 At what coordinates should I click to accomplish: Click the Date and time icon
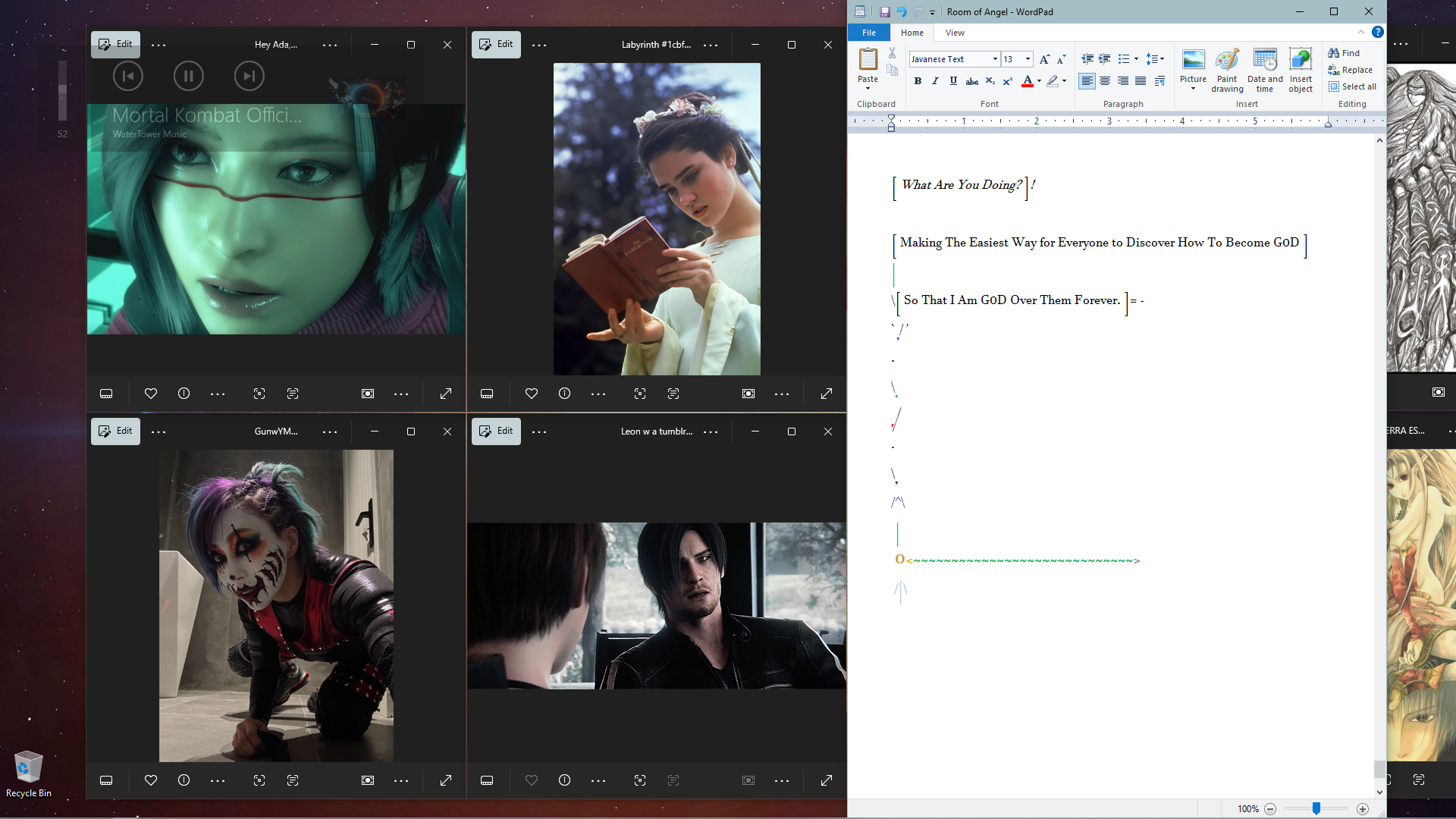[1264, 71]
